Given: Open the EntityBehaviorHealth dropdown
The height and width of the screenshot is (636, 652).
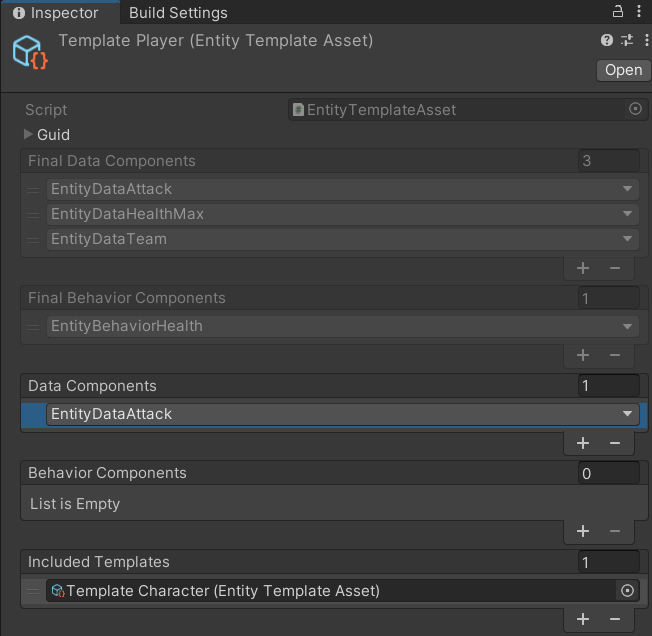Looking at the screenshot, I should click(627, 326).
